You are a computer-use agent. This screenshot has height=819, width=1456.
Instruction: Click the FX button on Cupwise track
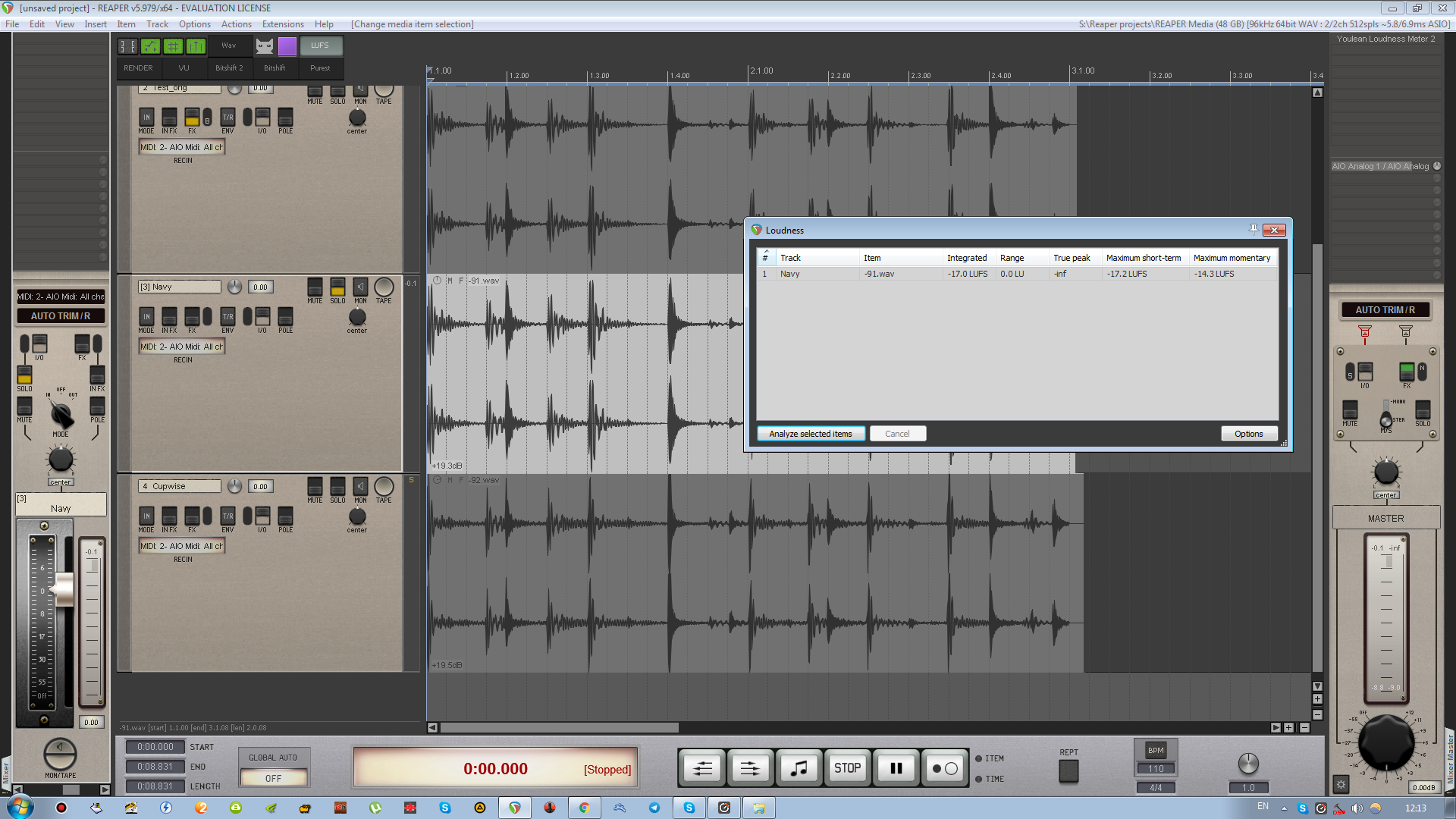tap(192, 516)
